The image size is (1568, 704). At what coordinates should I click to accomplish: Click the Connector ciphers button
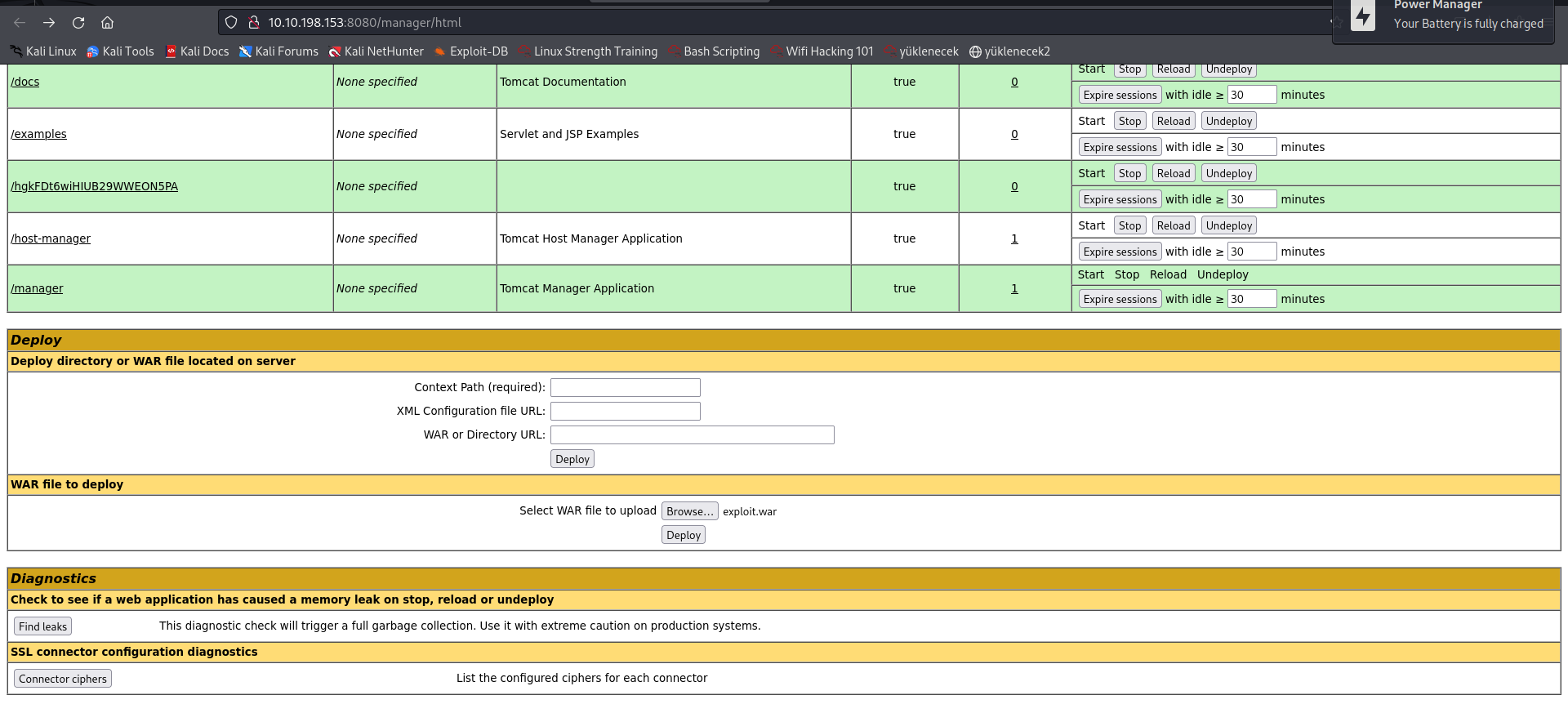(63, 679)
